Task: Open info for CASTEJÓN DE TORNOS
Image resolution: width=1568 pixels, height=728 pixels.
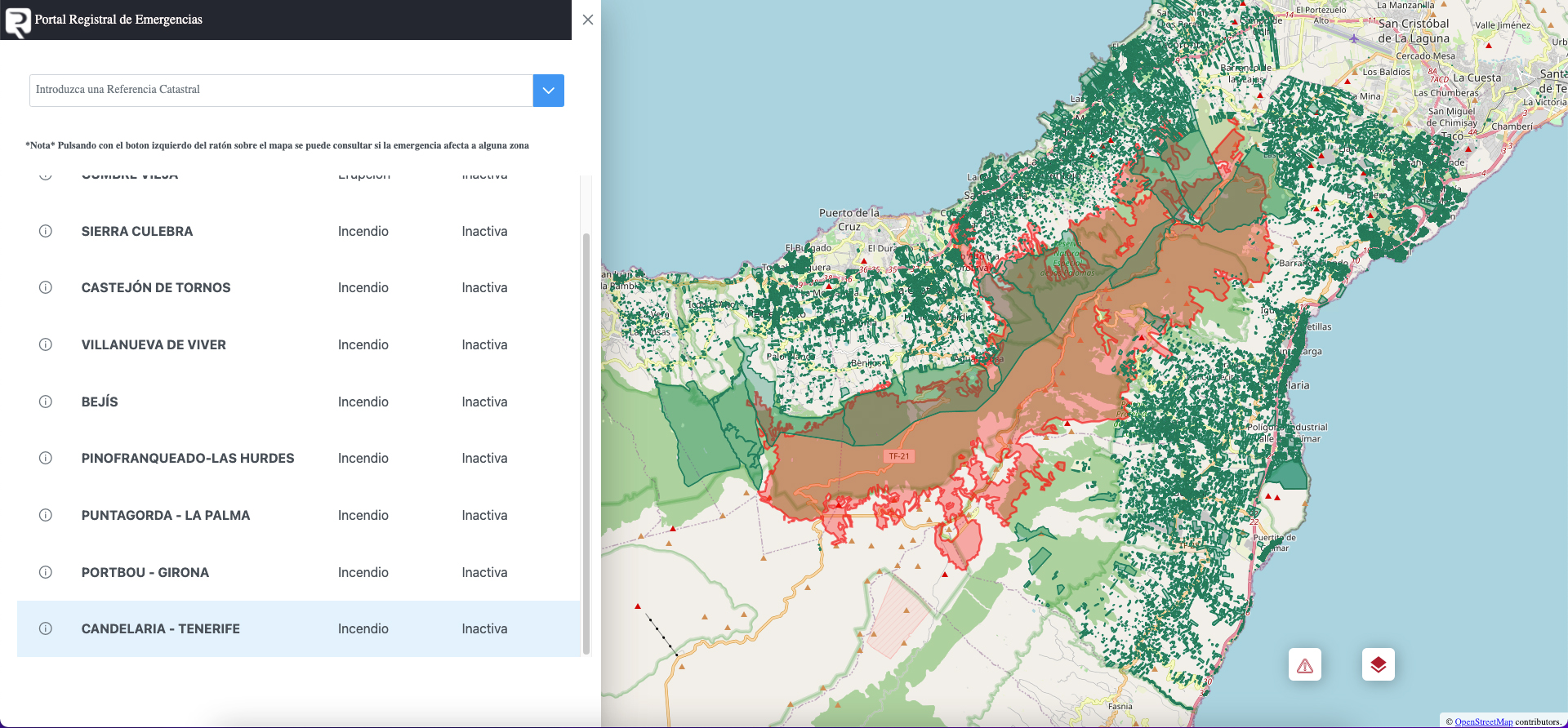Action: 46,287
